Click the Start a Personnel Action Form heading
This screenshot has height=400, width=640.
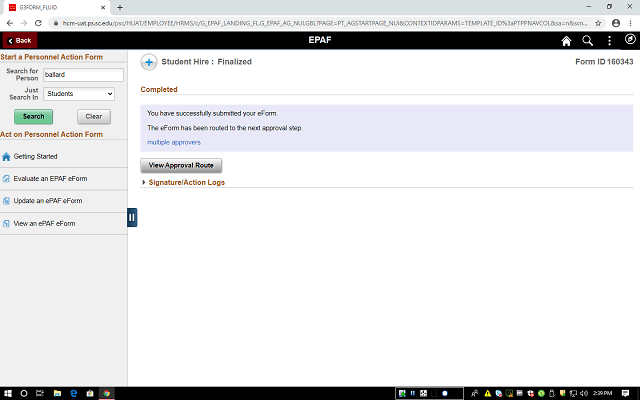(51, 57)
